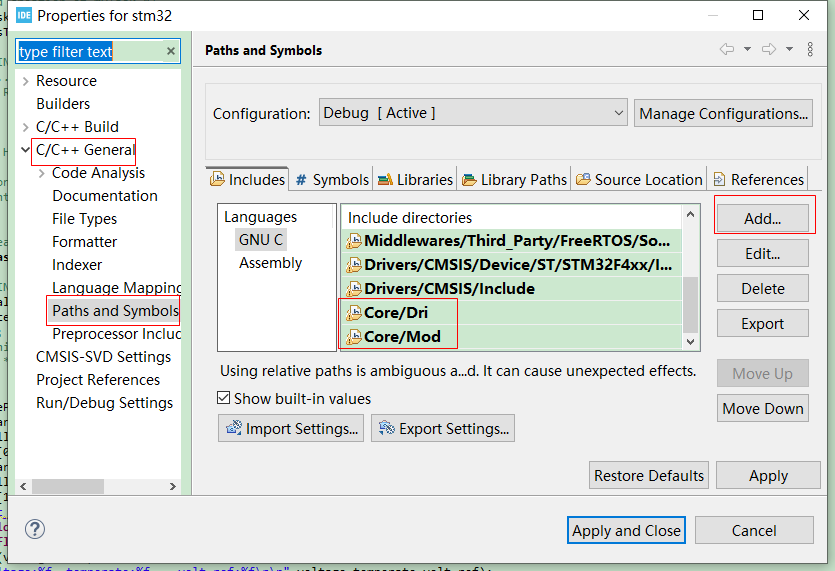The image size is (835, 571).
Task: Select Project References tree item
Action: [x=98, y=380]
